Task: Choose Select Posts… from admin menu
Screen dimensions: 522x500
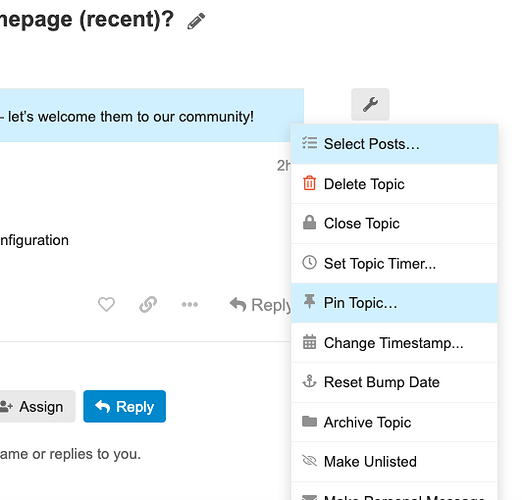Action: [394, 144]
